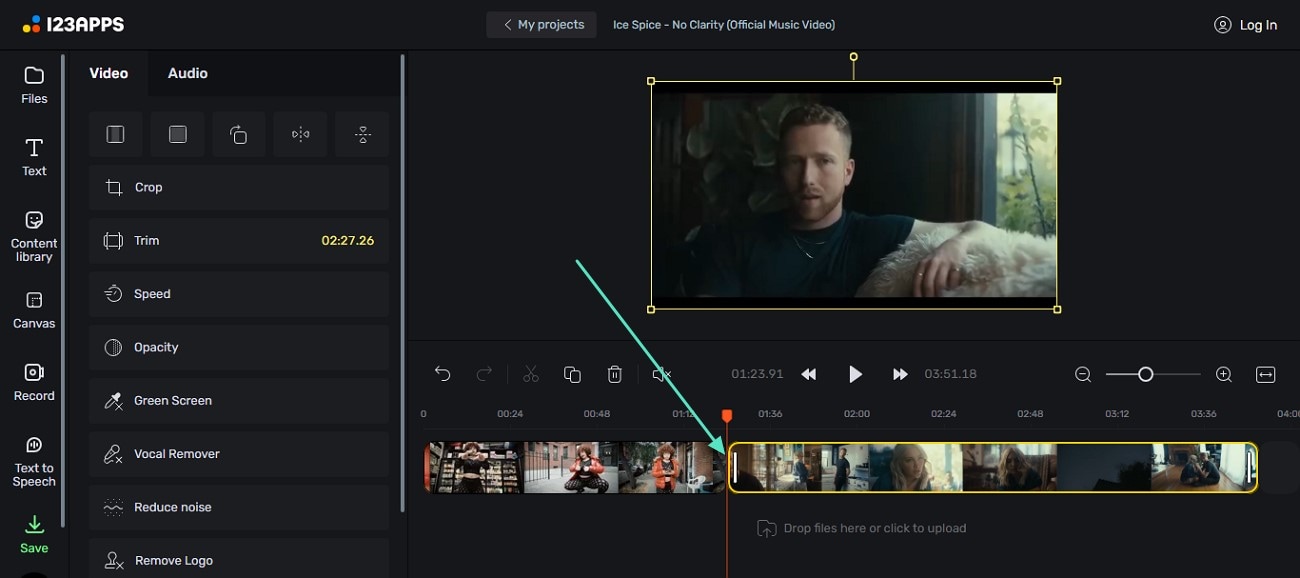
Task: Select the yellow-outlined second clip
Action: pos(993,467)
